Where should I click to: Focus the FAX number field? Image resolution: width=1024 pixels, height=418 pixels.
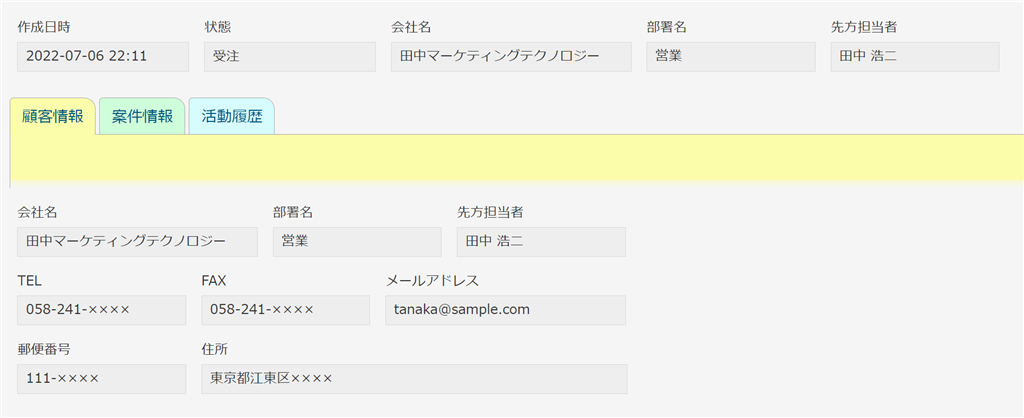tap(286, 310)
